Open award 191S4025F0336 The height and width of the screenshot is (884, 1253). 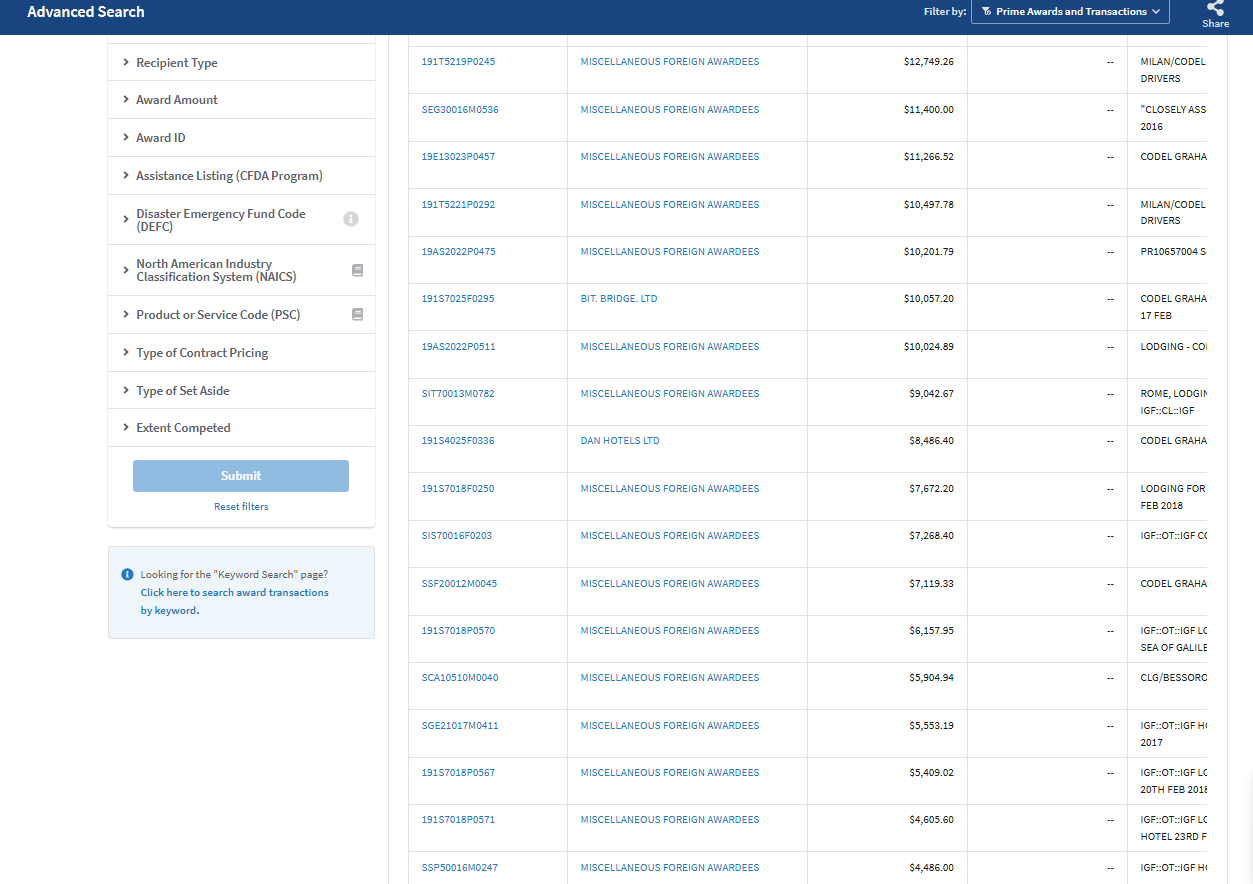coord(458,441)
